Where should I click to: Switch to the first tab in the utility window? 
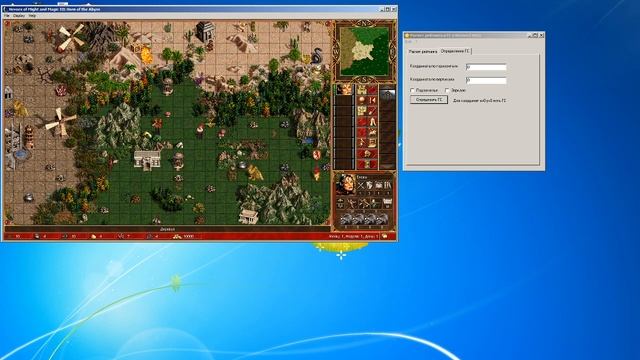(x=423, y=52)
